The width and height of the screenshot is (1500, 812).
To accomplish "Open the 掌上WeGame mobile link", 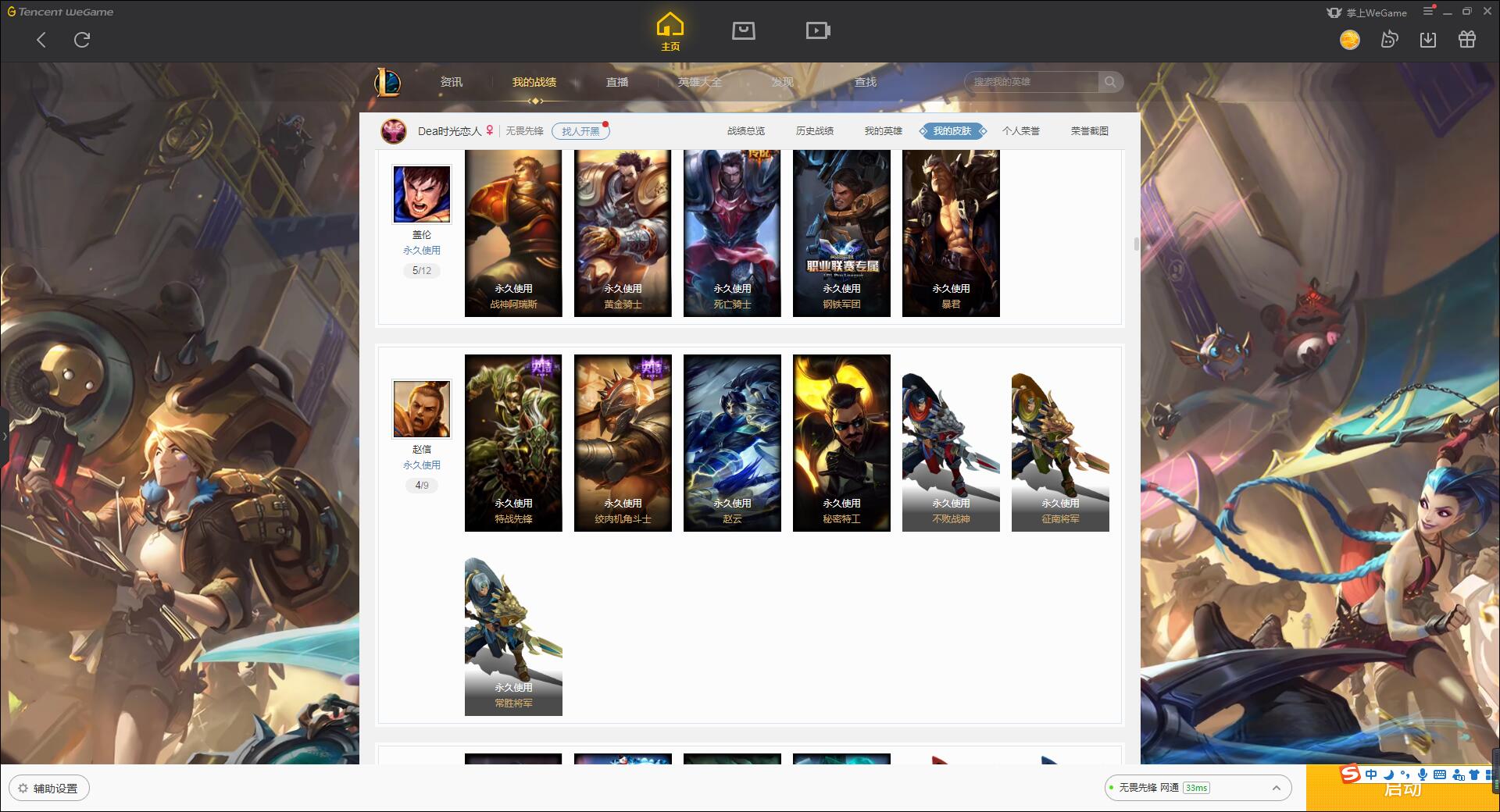I will 1367,12.
